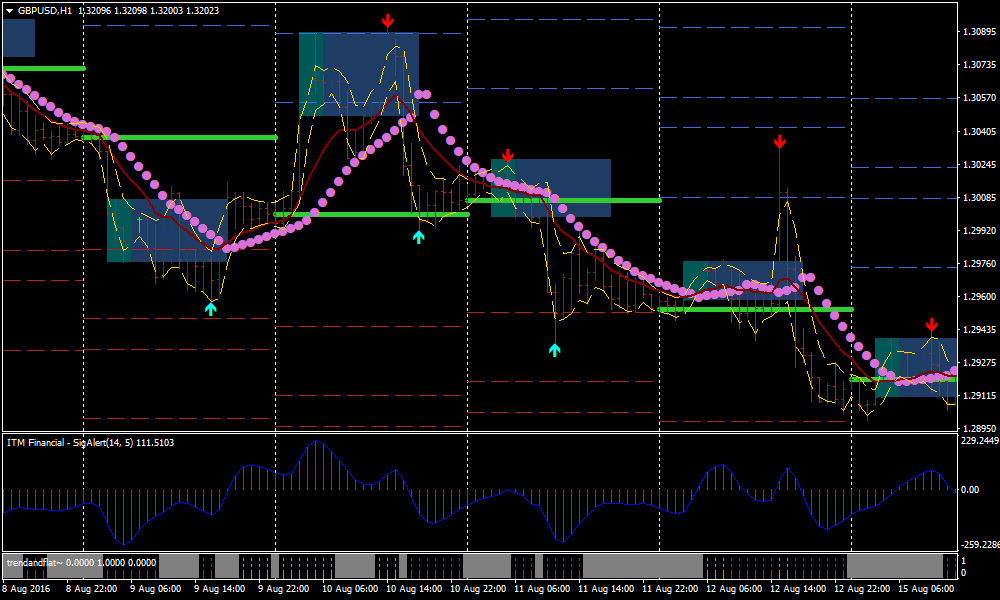This screenshot has width=1000, height=600.
Task: Click the trendandflat indicator label
Action: coord(80,562)
